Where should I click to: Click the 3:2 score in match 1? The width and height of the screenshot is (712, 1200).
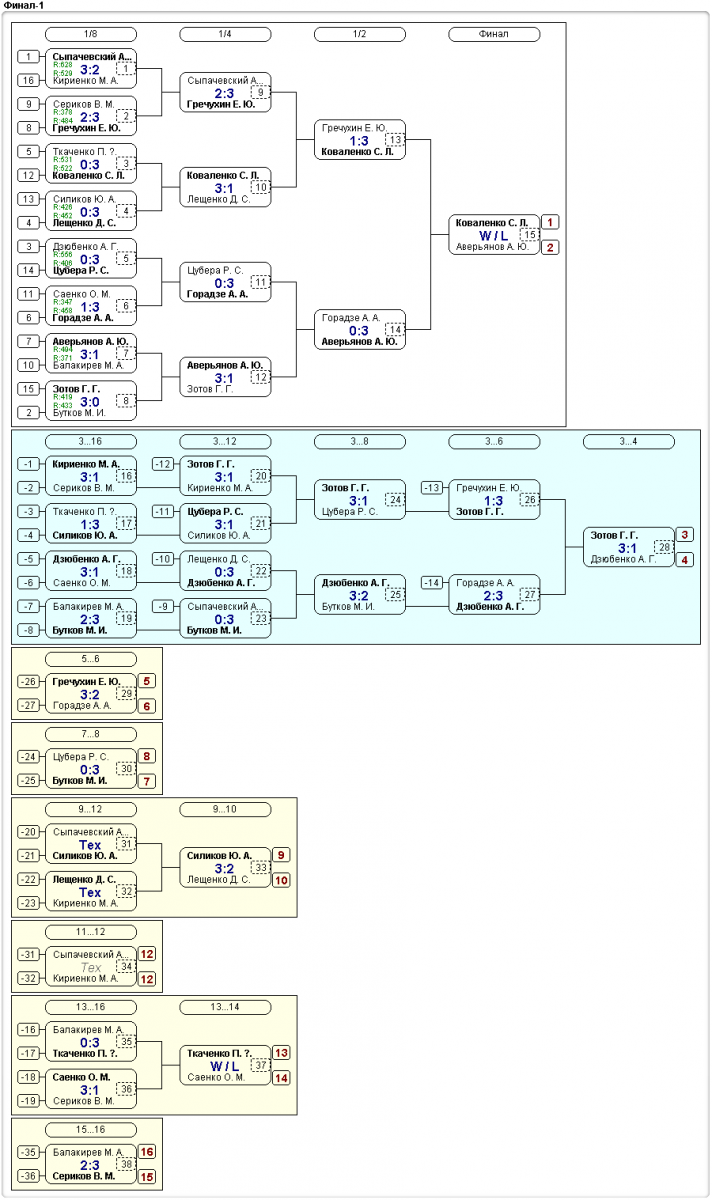click(90, 69)
